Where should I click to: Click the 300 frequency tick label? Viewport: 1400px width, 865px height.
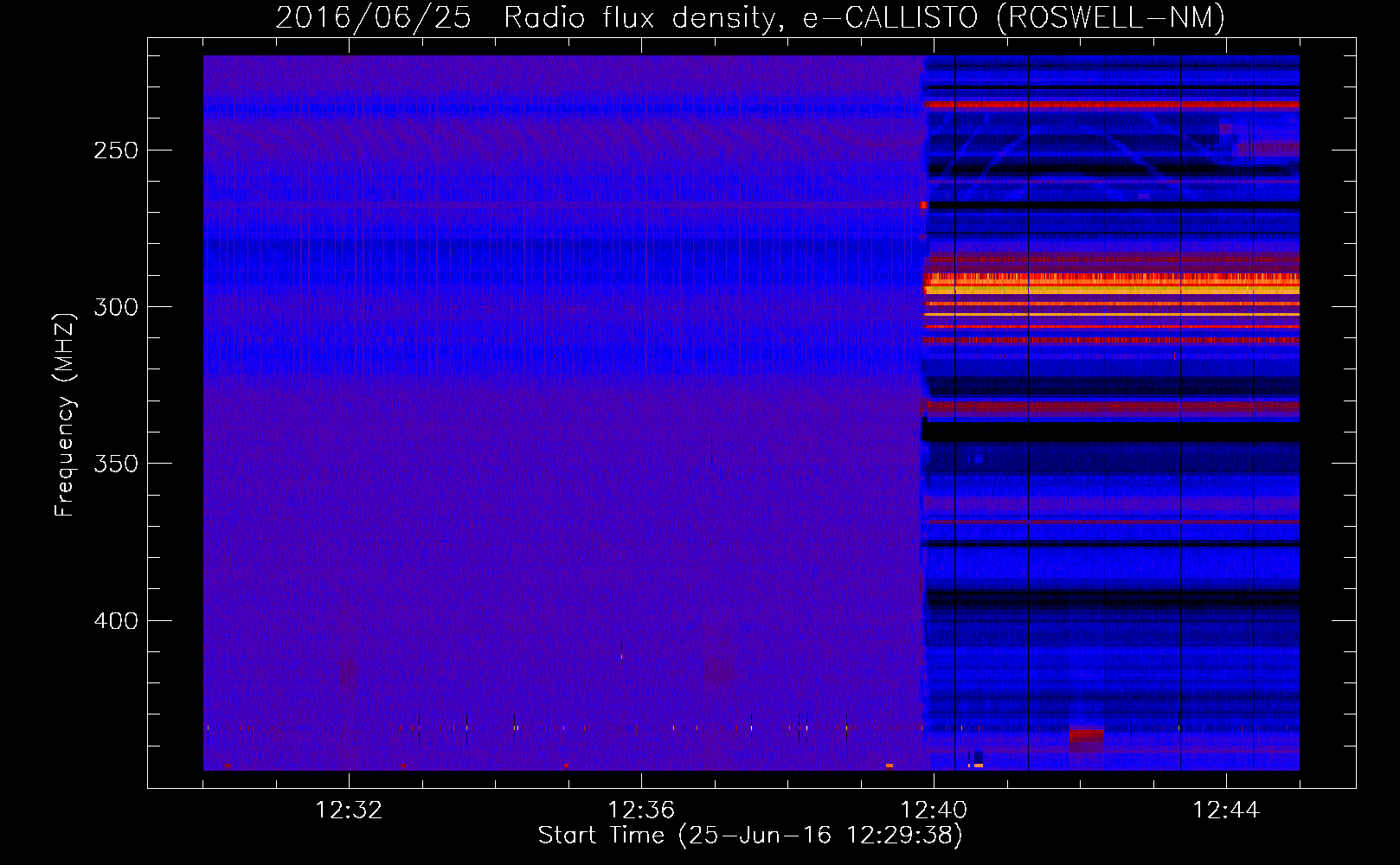click(116, 307)
